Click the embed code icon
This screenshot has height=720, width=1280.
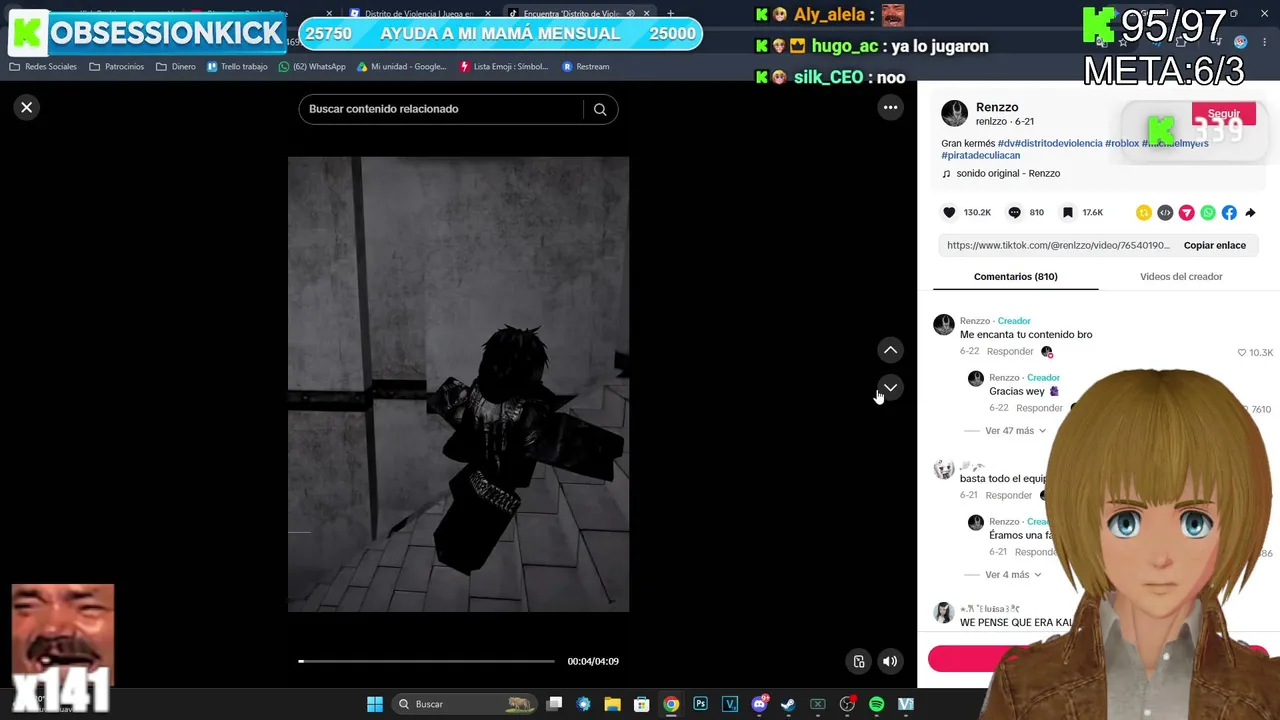pyautogui.click(x=1165, y=212)
